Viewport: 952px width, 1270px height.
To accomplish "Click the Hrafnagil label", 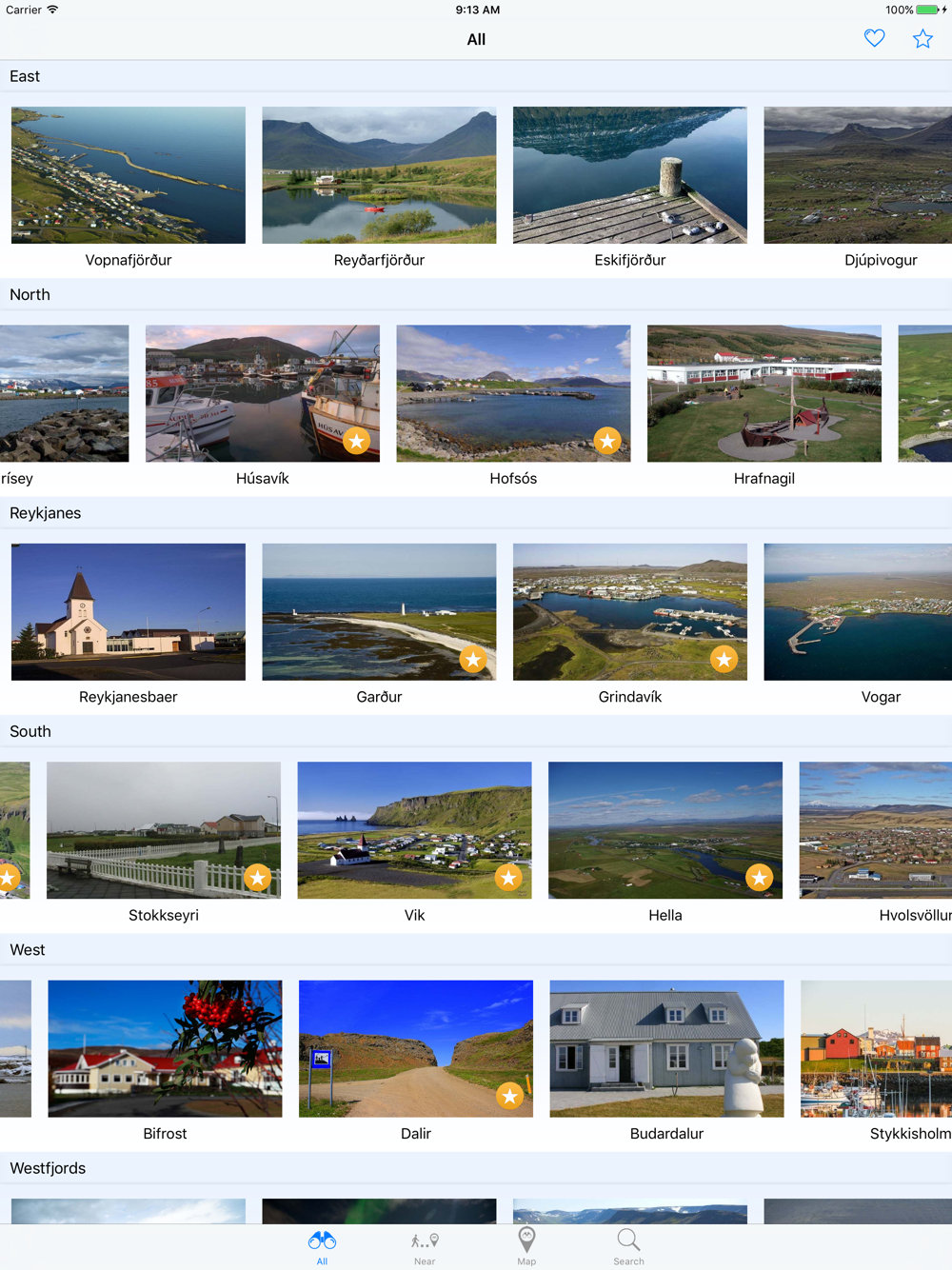I will tap(764, 479).
